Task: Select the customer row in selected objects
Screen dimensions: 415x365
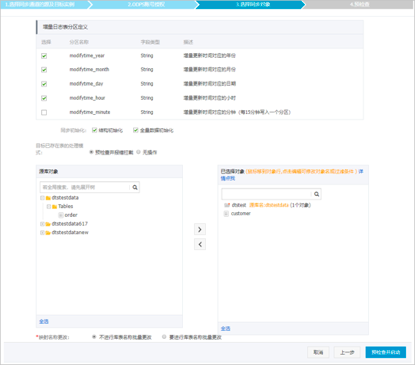Action: [x=237, y=214]
